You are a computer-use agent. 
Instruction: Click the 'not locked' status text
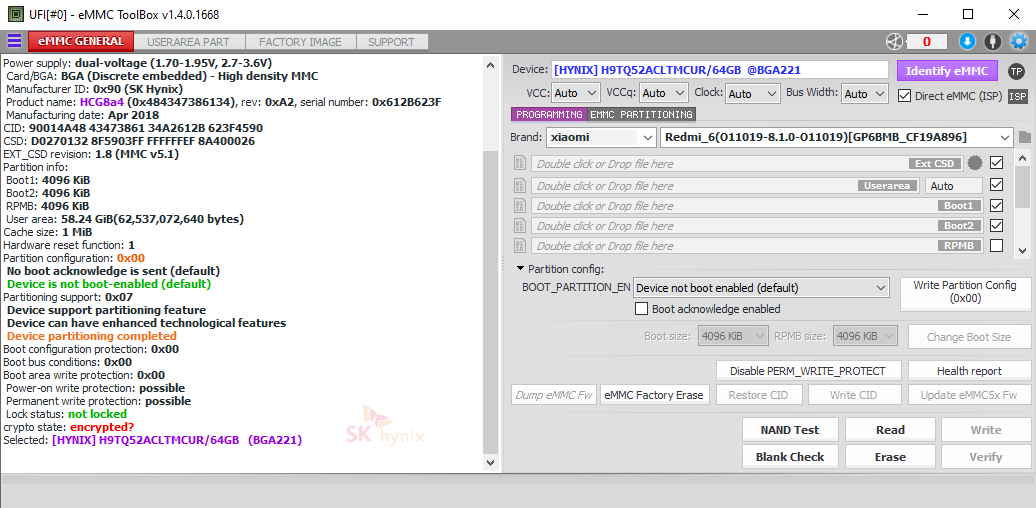pos(97,414)
